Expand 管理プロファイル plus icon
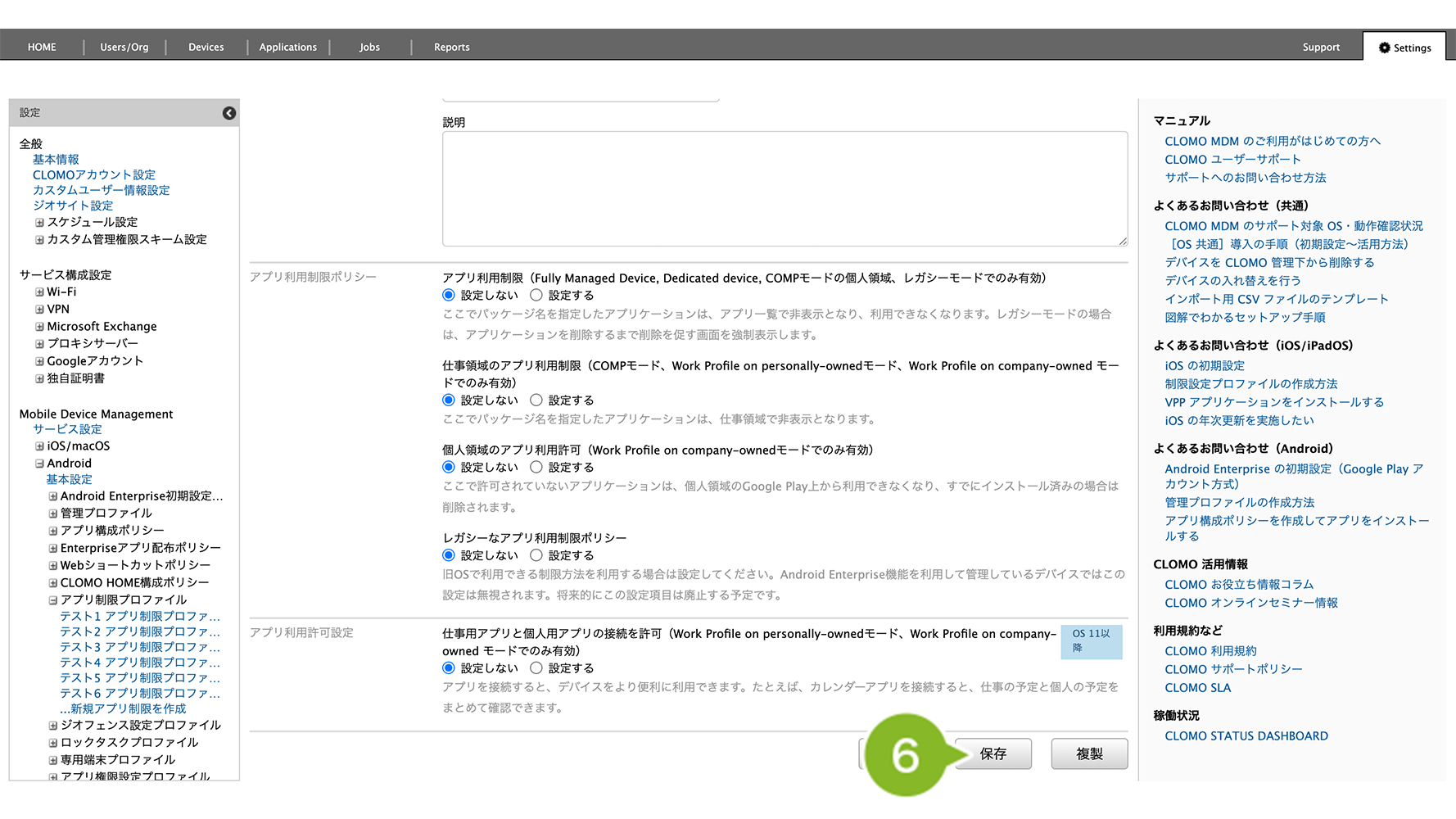This screenshot has height=819, width=1456. click(52, 514)
